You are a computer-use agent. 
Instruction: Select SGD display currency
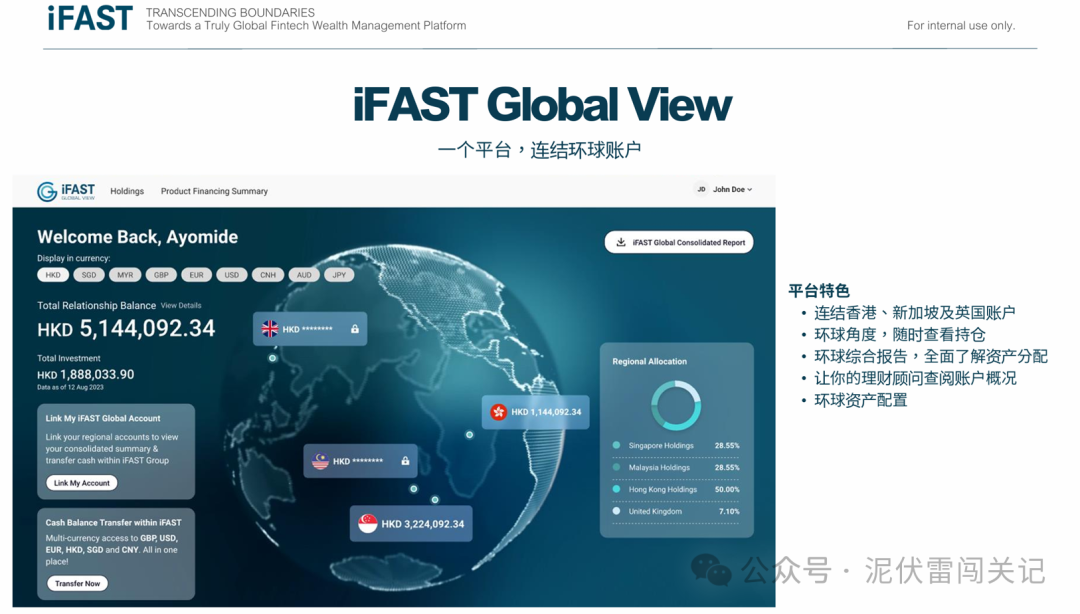(89, 275)
